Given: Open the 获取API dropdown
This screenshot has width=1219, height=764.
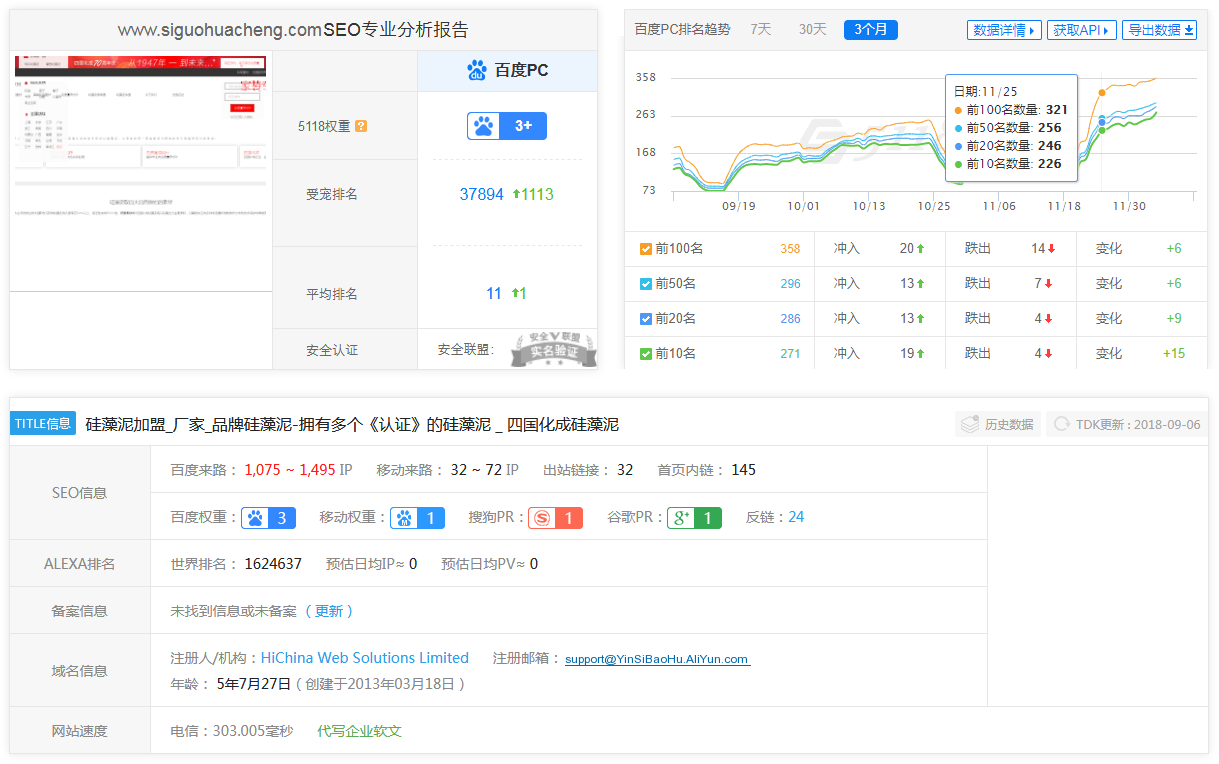Looking at the screenshot, I should click(1081, 30).
